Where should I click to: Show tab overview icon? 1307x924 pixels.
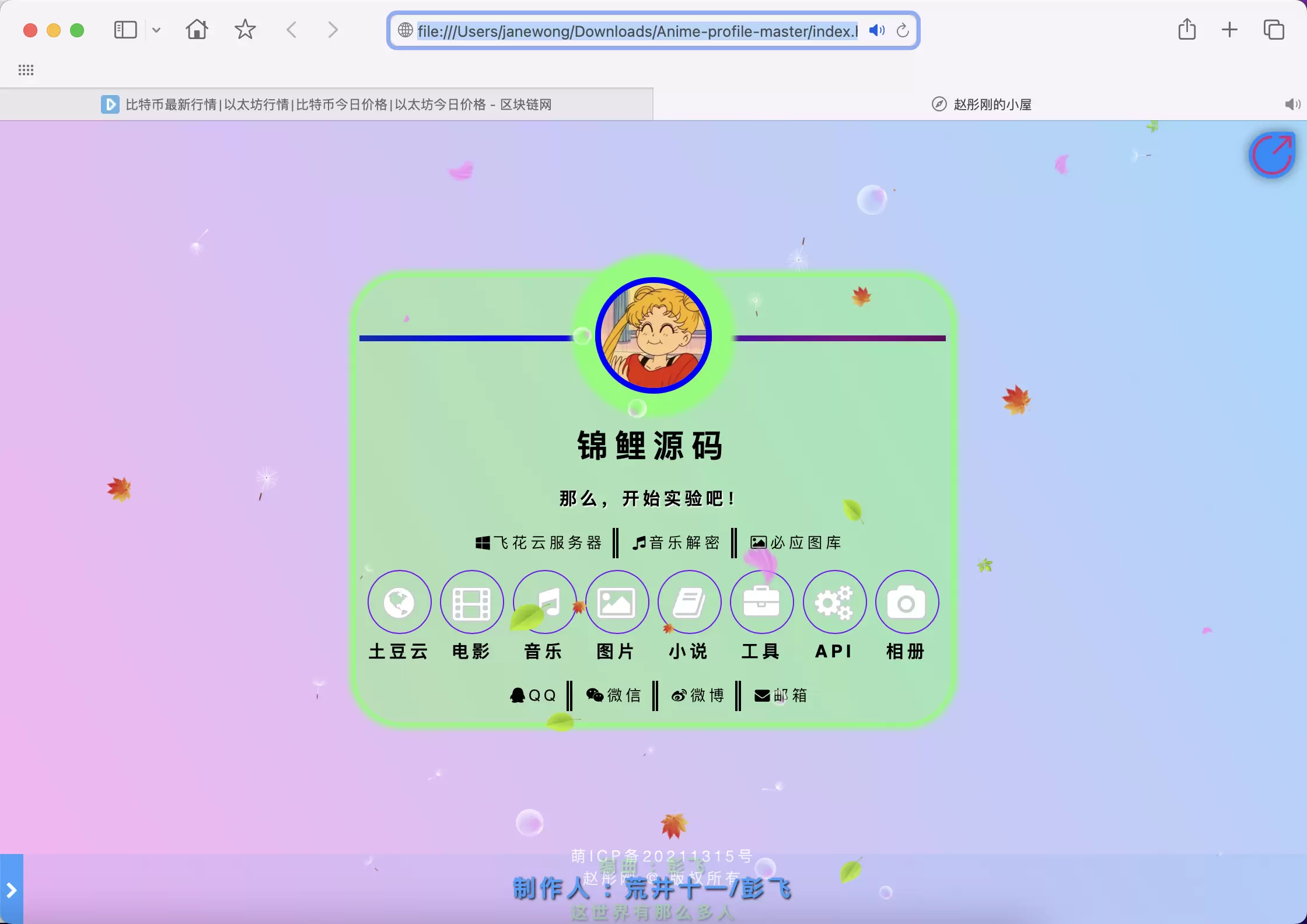tap(1274, 30)
